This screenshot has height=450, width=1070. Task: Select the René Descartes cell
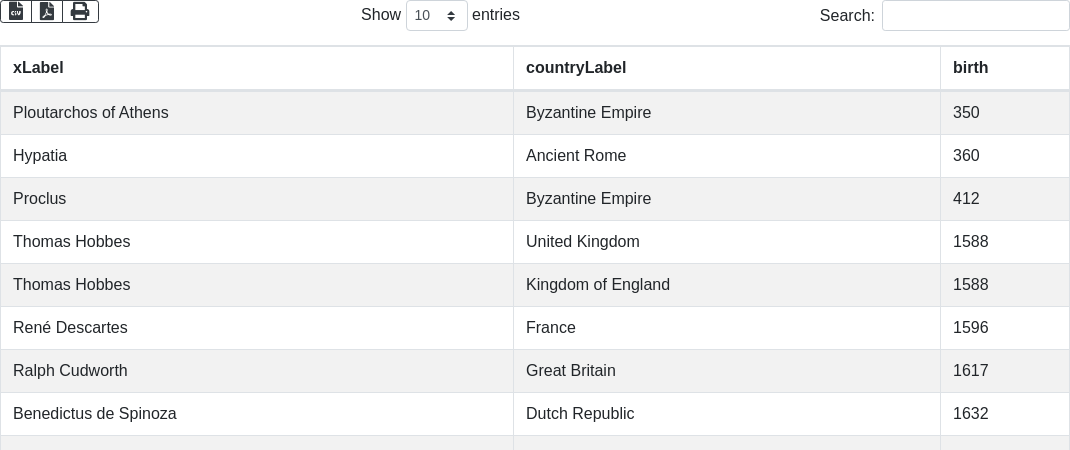tap(70, 328)
